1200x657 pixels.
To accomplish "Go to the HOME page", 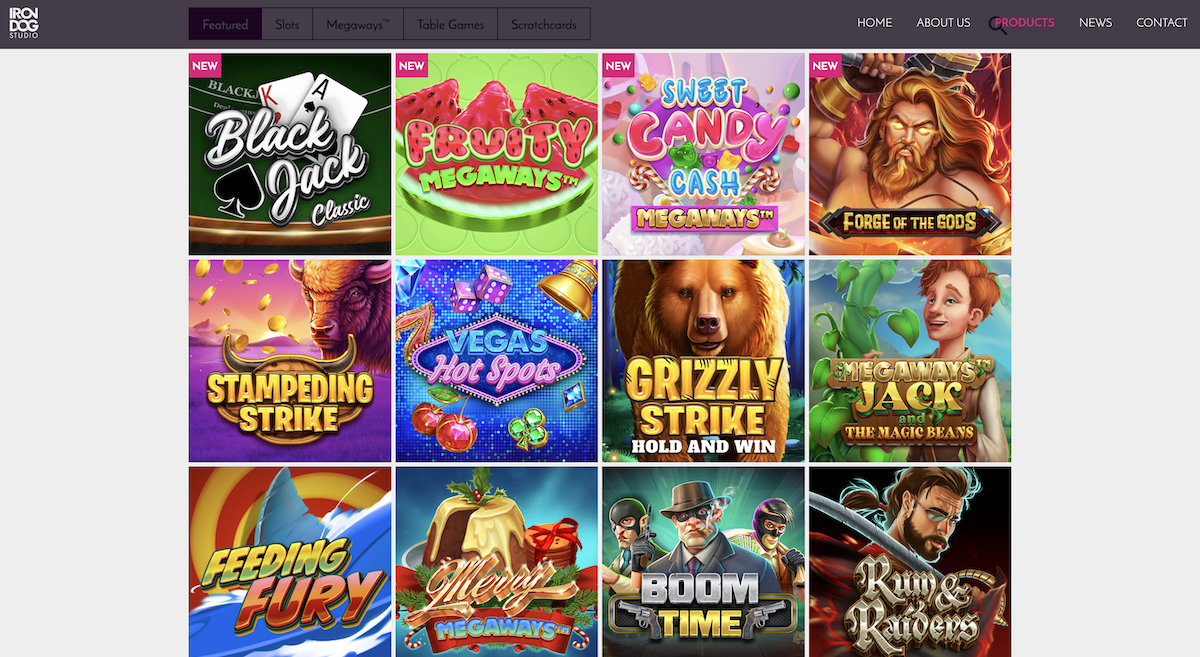I will click(x=874, y=23).
